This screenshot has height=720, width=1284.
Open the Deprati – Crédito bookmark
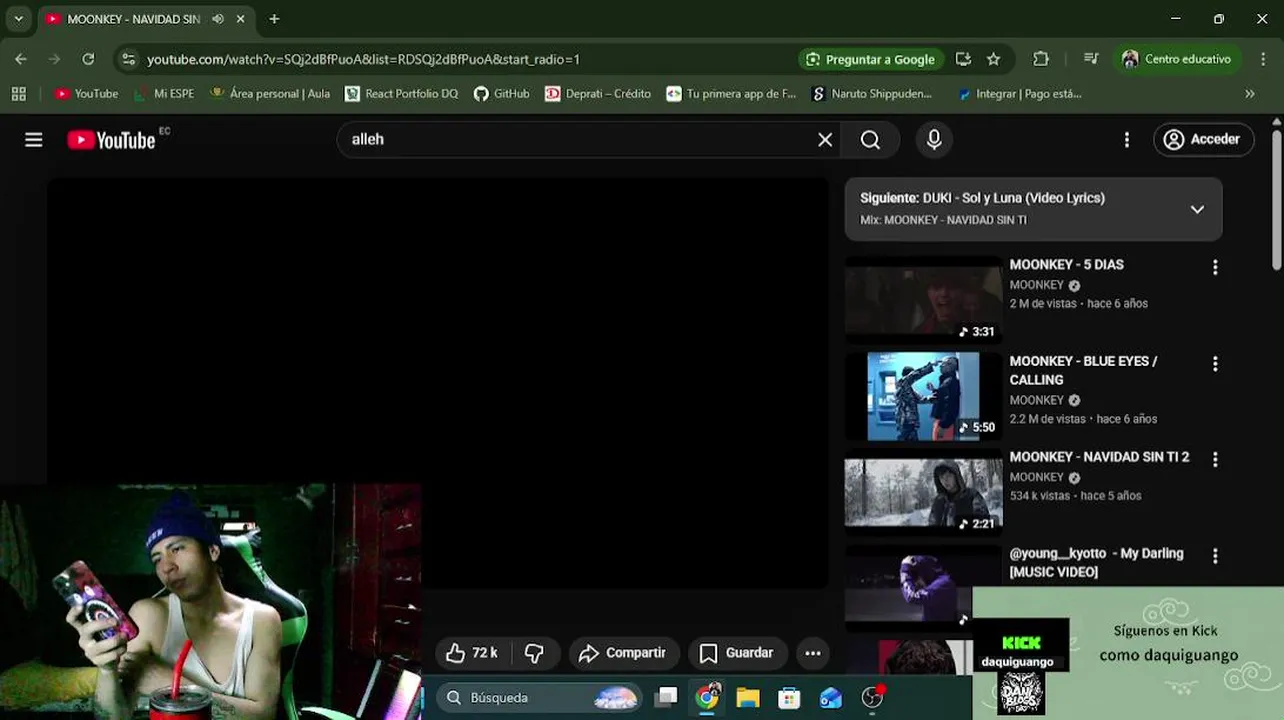598,94
